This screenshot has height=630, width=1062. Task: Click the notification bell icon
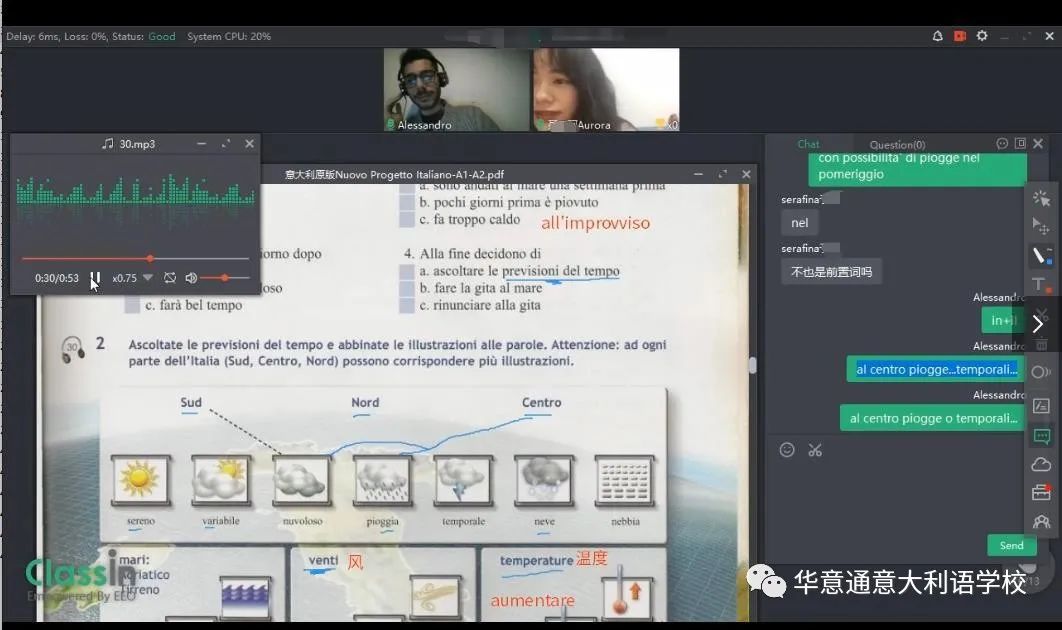pyautogui.click(x=937, y=36)
